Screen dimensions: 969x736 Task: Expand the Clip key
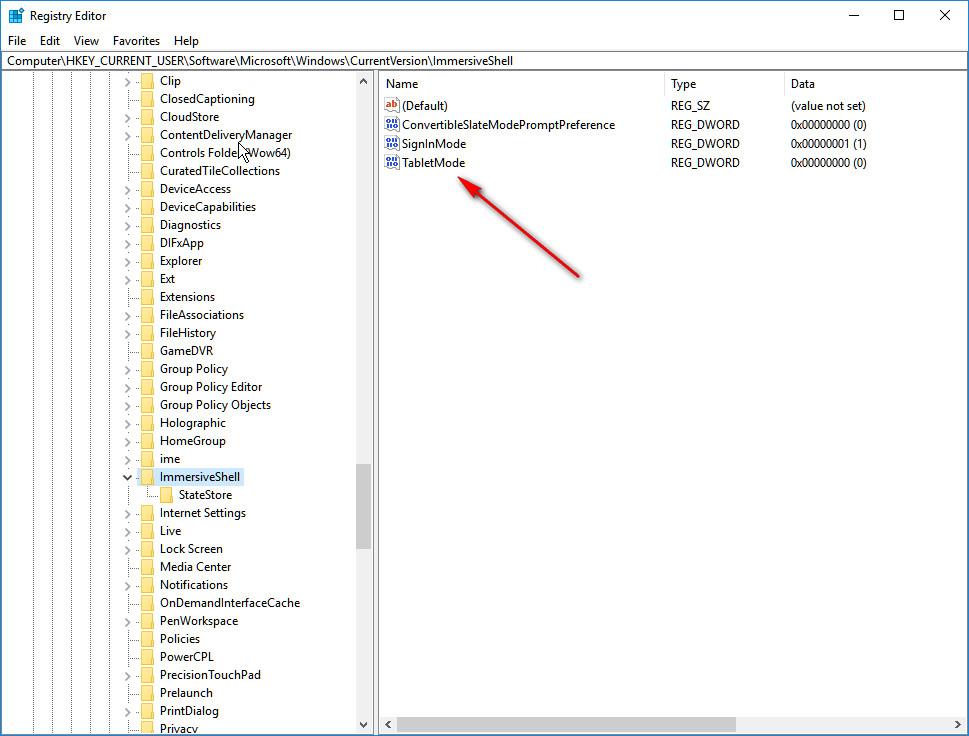(127, 82)
